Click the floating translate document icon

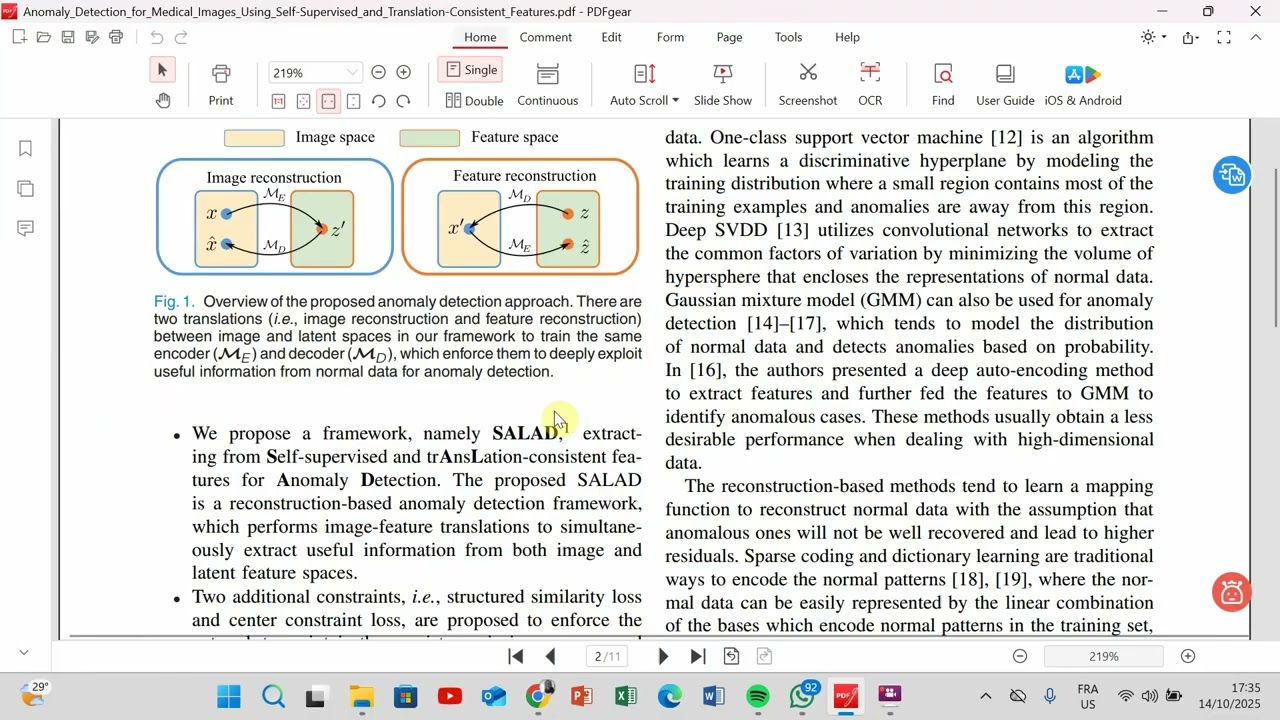(x=1231, y=175)
